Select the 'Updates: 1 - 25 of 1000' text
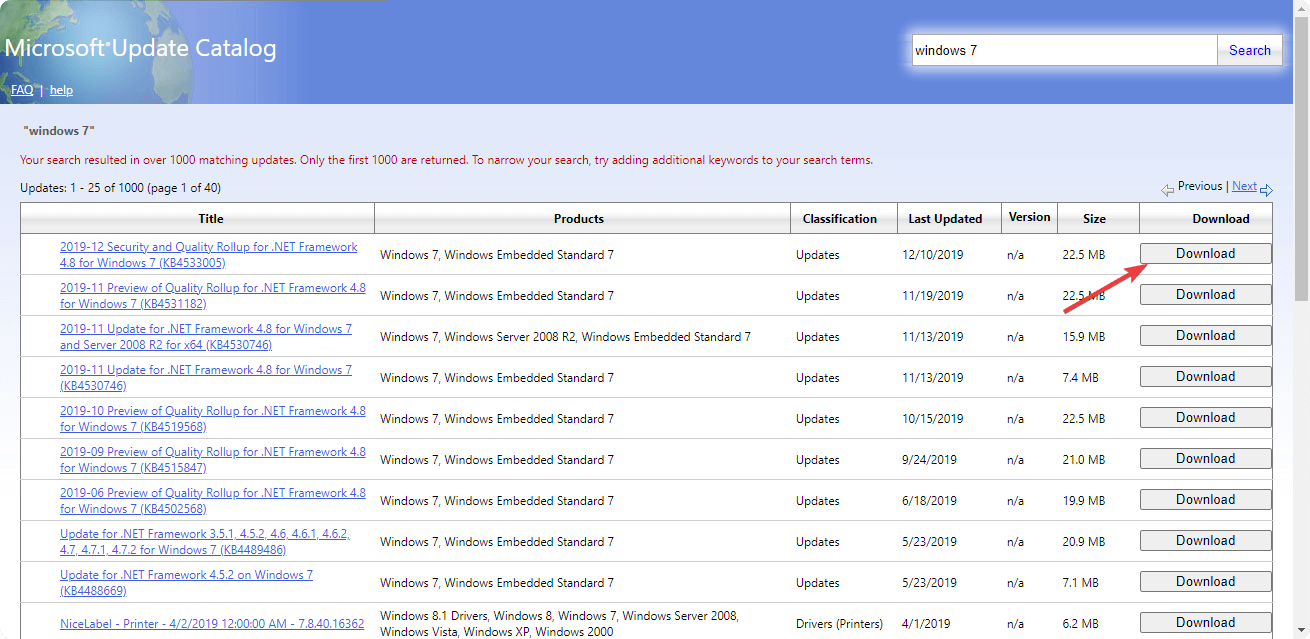Image resolution: width=1310 pixels, height=639 pixels. (x=120, y=188)
